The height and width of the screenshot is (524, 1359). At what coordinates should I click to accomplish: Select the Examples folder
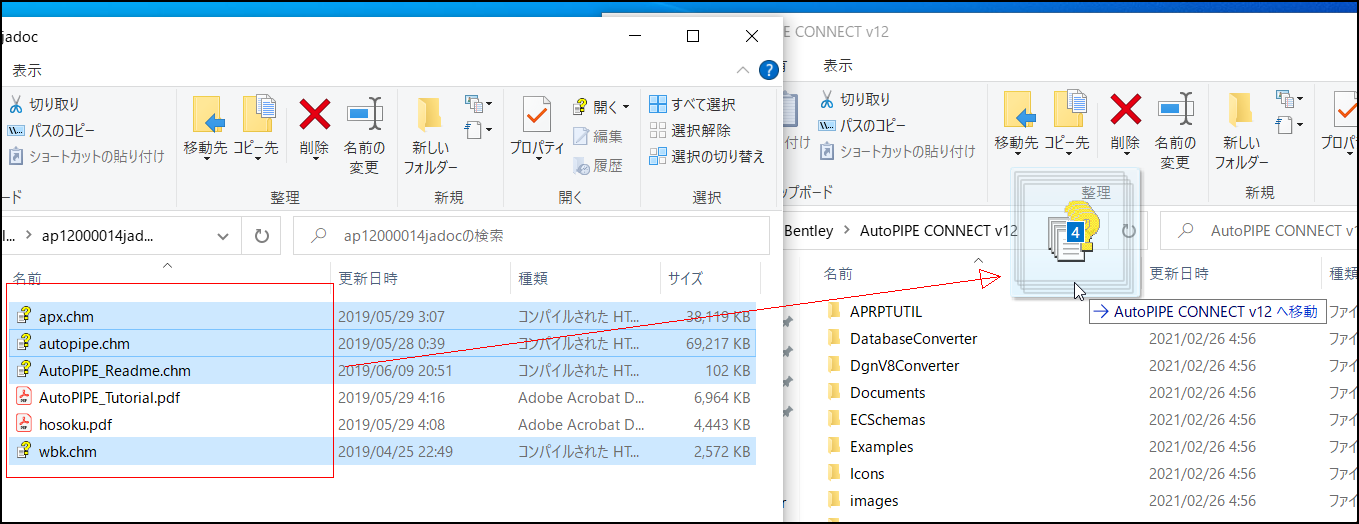click(x=882, y=446)
